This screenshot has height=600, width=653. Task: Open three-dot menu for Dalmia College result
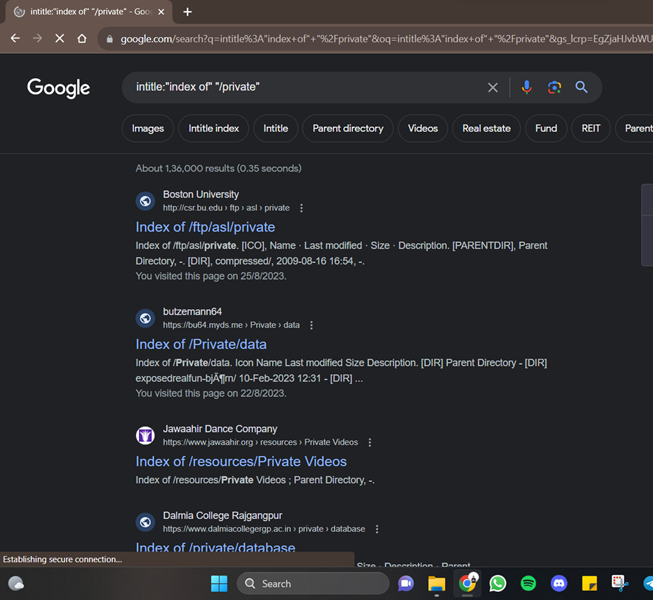click(377, 529)
